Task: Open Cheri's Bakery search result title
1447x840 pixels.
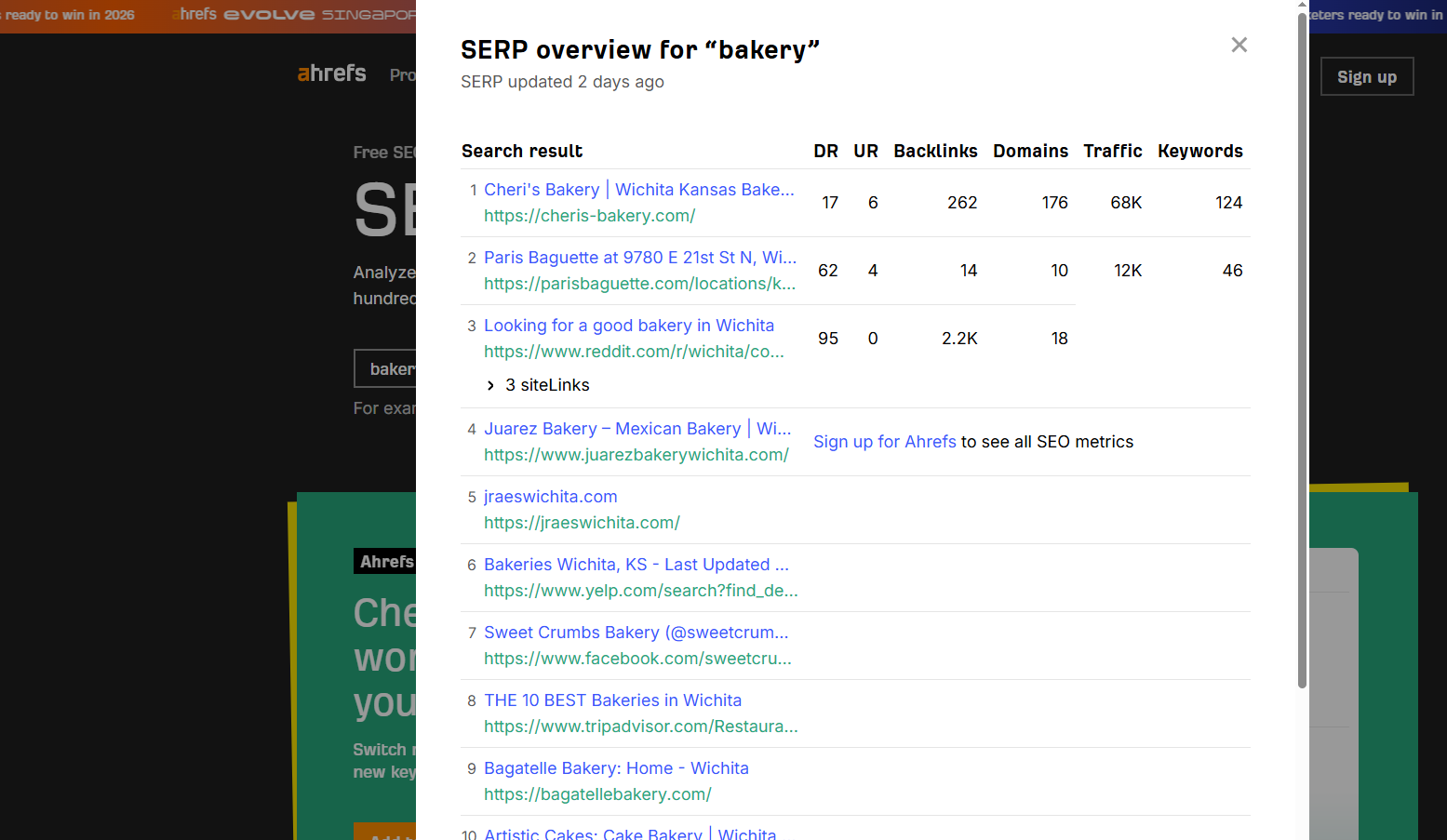Action: tap(638, 190)
